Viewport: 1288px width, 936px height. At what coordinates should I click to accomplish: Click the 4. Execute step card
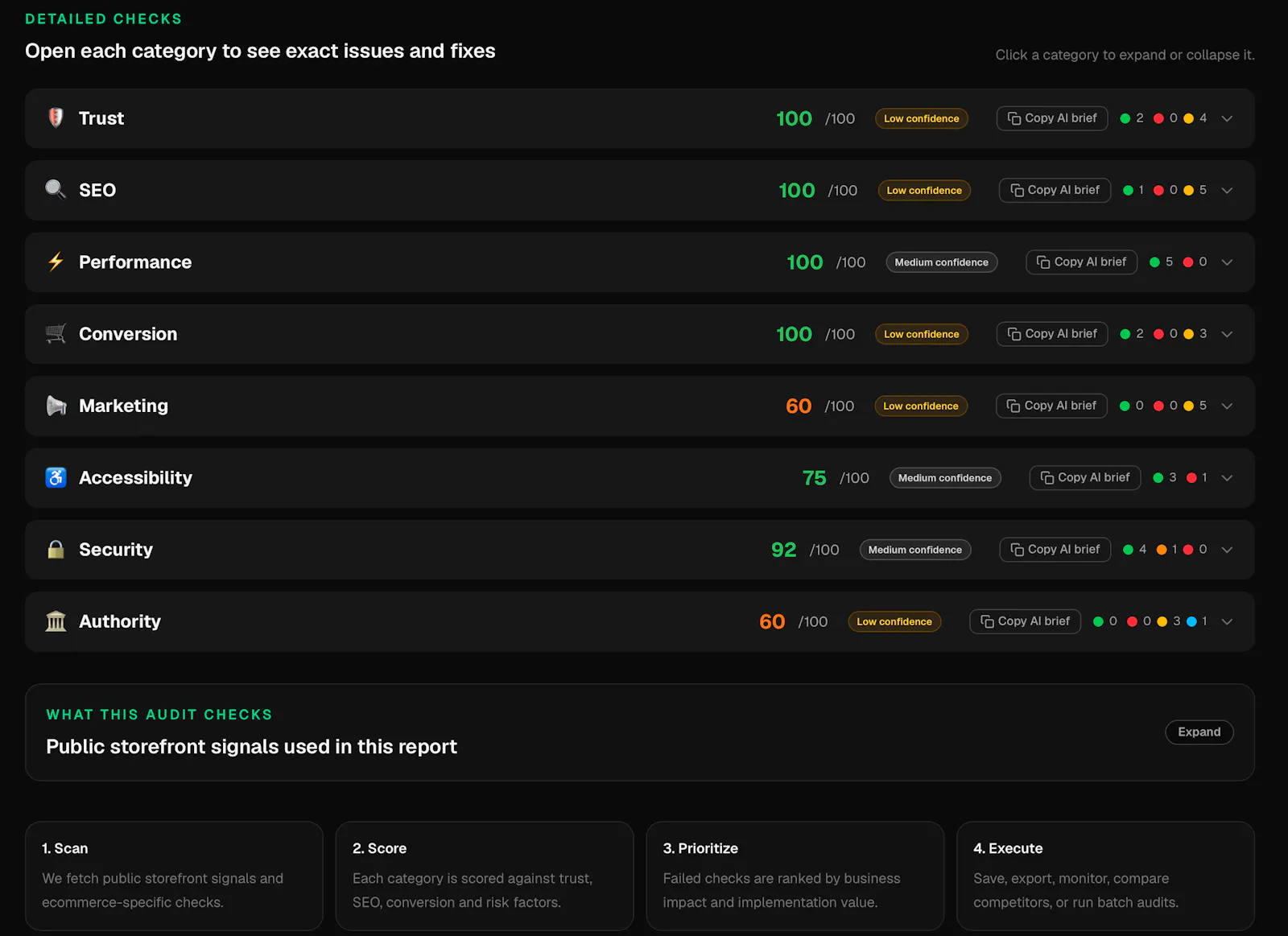[1105, 876]
